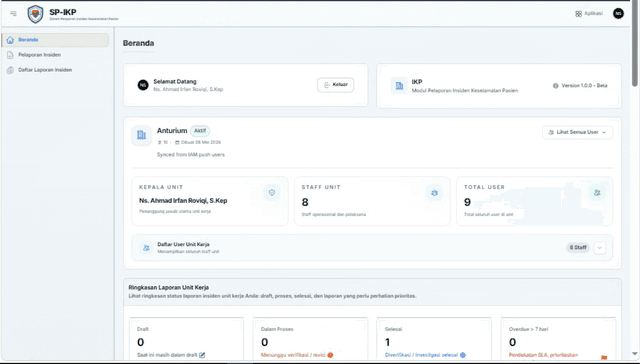This screenshot has width=640, height=364.
Task: Click the Version 1.0.0 - Beta info icon
Action: [x=556, y=86]
